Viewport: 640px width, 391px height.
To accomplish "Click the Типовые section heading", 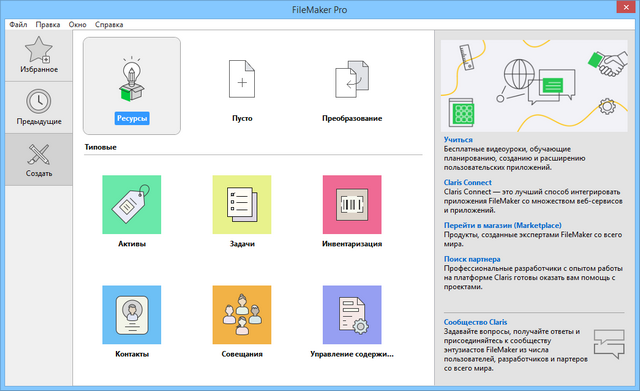I will pyautogui.click(x=100, y=147).
